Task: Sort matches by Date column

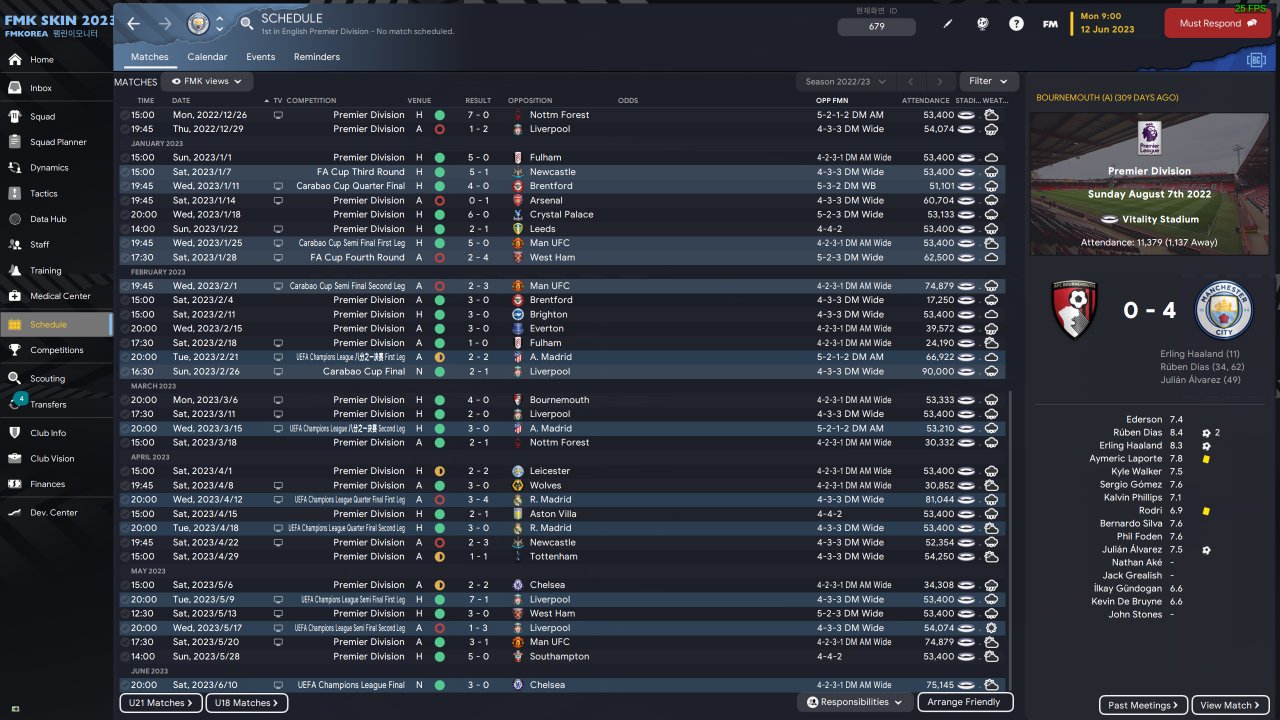Action: coord(181,101)
